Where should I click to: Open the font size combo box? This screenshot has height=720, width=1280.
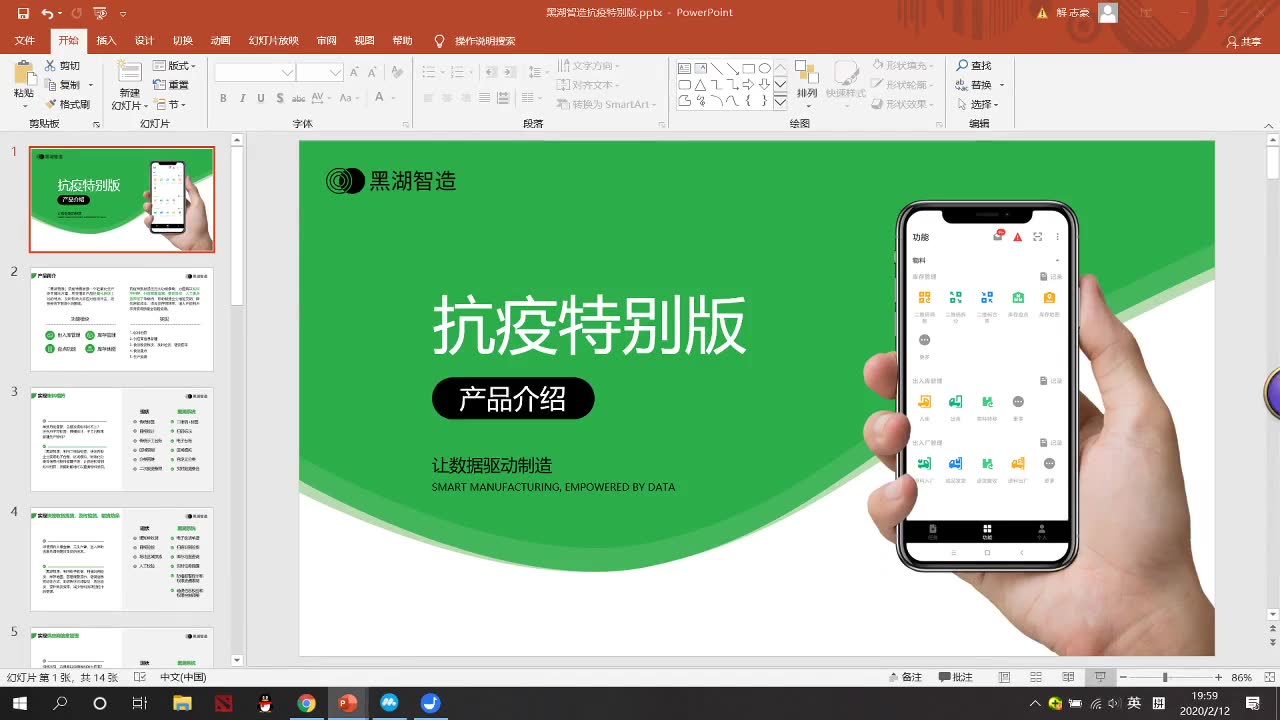320,72
